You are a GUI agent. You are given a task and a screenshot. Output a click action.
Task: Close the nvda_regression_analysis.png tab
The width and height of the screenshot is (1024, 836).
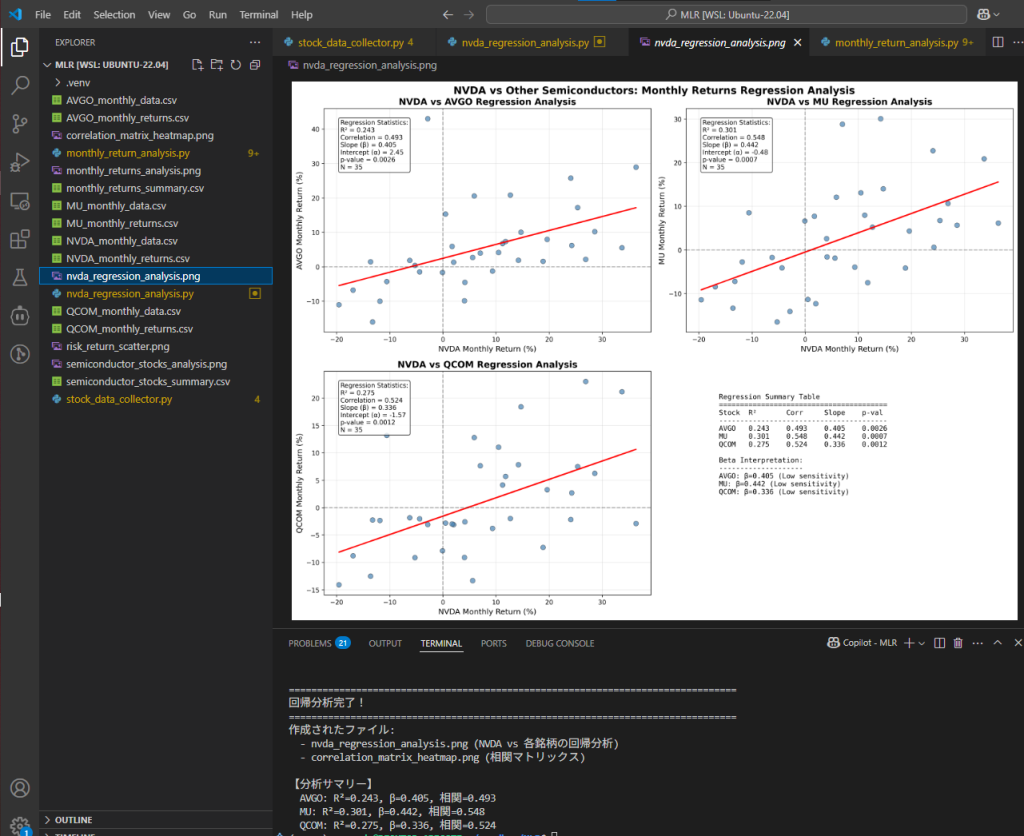tap(797, 42)
